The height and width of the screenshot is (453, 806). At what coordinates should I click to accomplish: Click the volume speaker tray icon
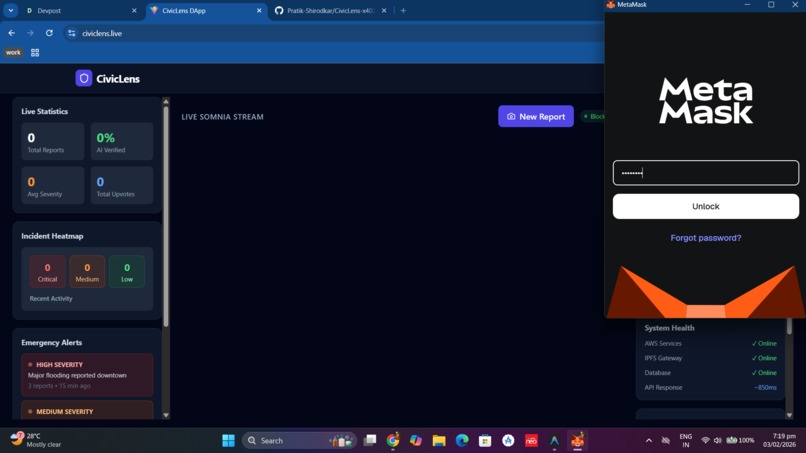(x=718, y=441)
